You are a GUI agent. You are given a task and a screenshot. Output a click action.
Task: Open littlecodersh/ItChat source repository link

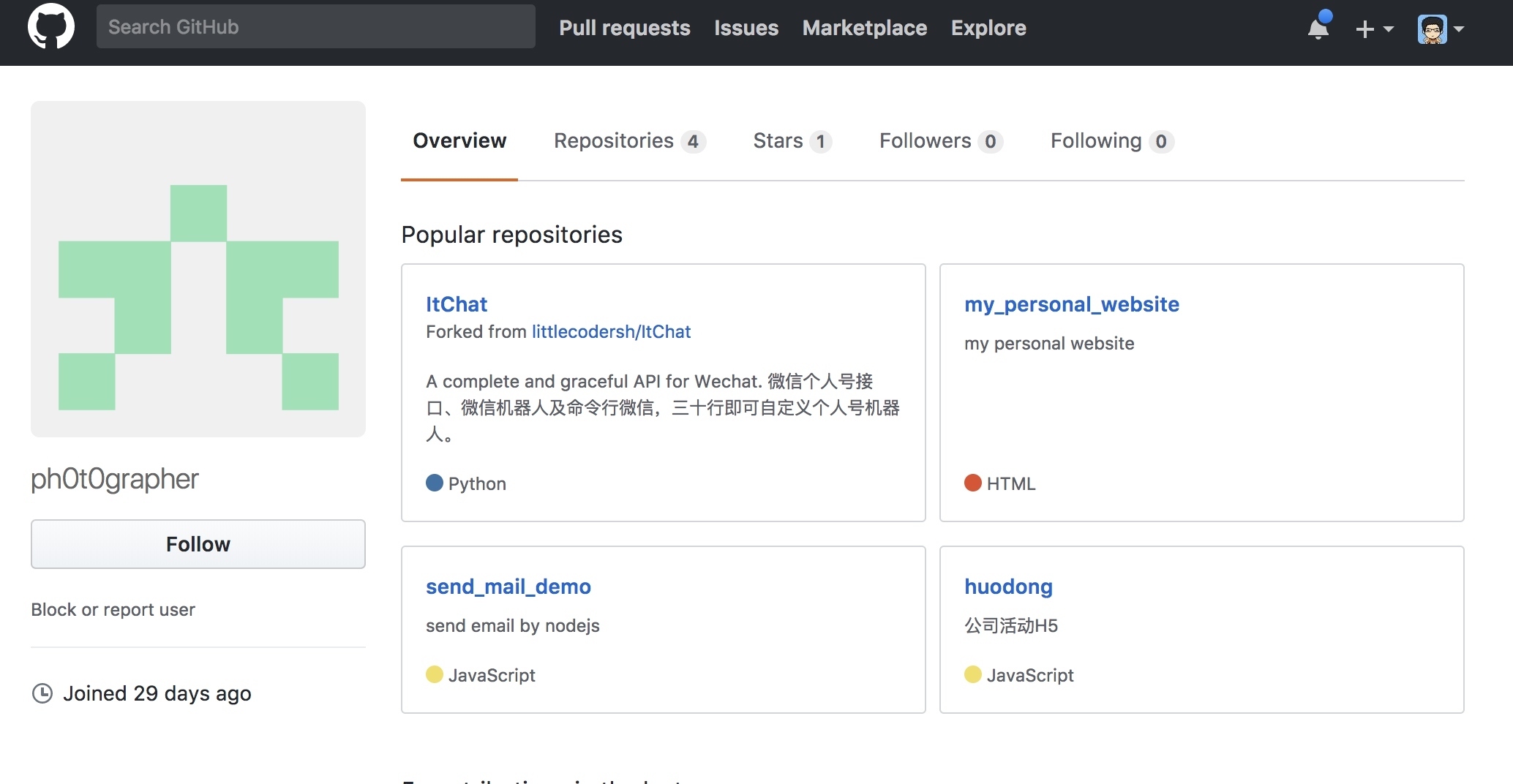point(611,332)
